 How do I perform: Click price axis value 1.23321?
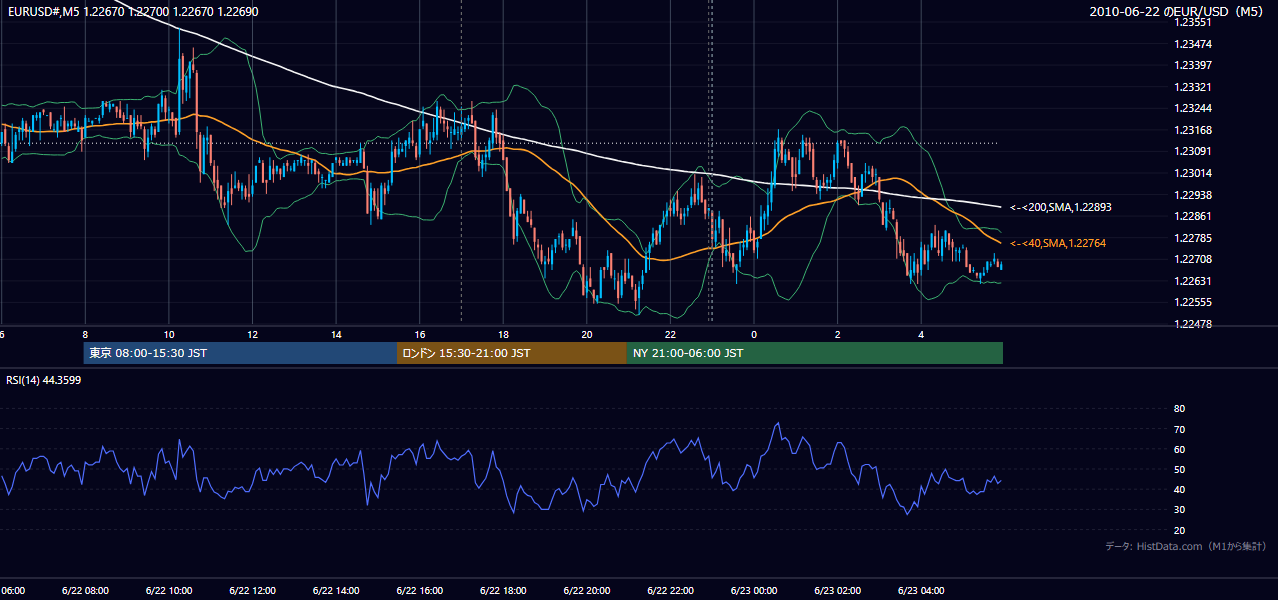1192,87
